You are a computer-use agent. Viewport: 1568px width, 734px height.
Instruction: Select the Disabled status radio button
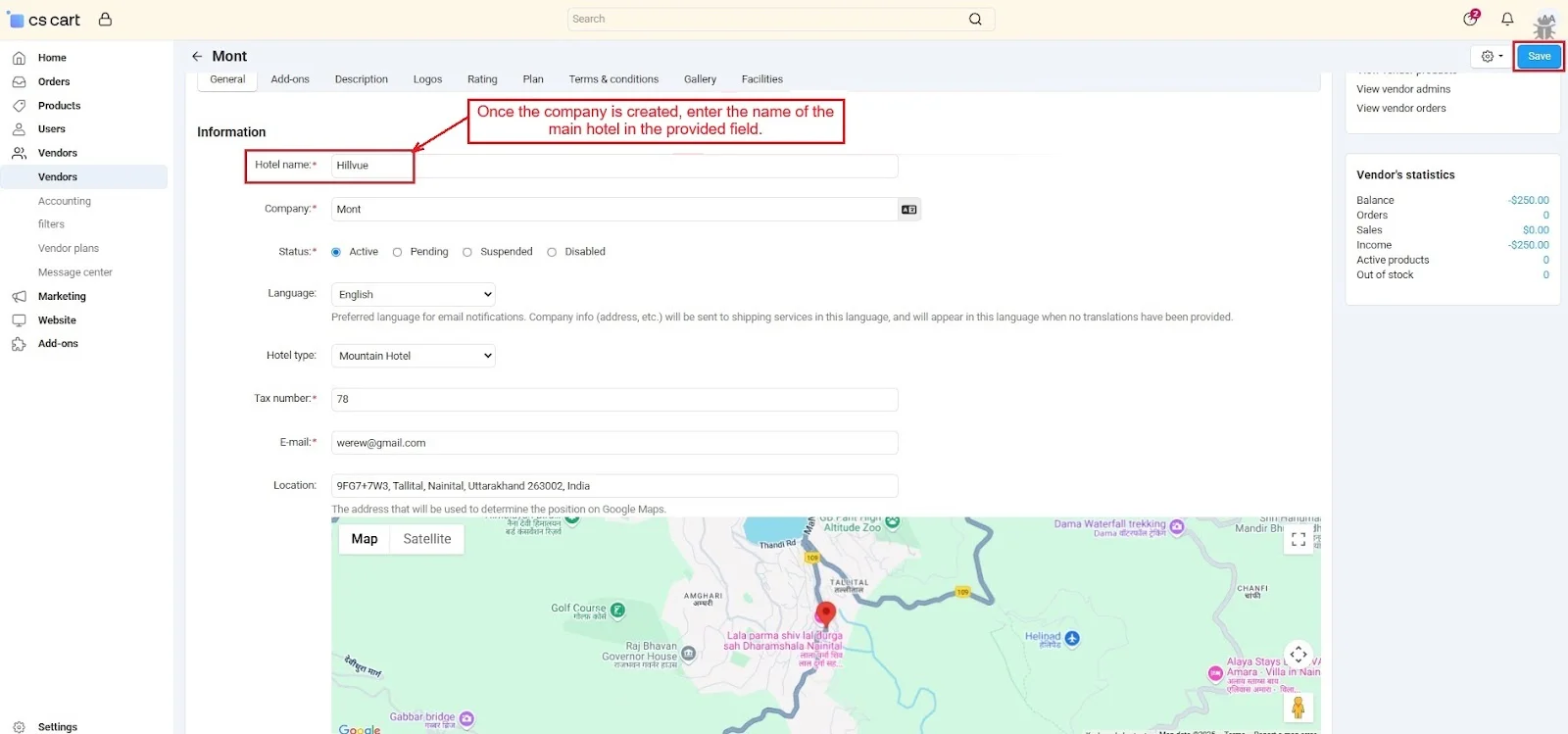click(552, 253)
